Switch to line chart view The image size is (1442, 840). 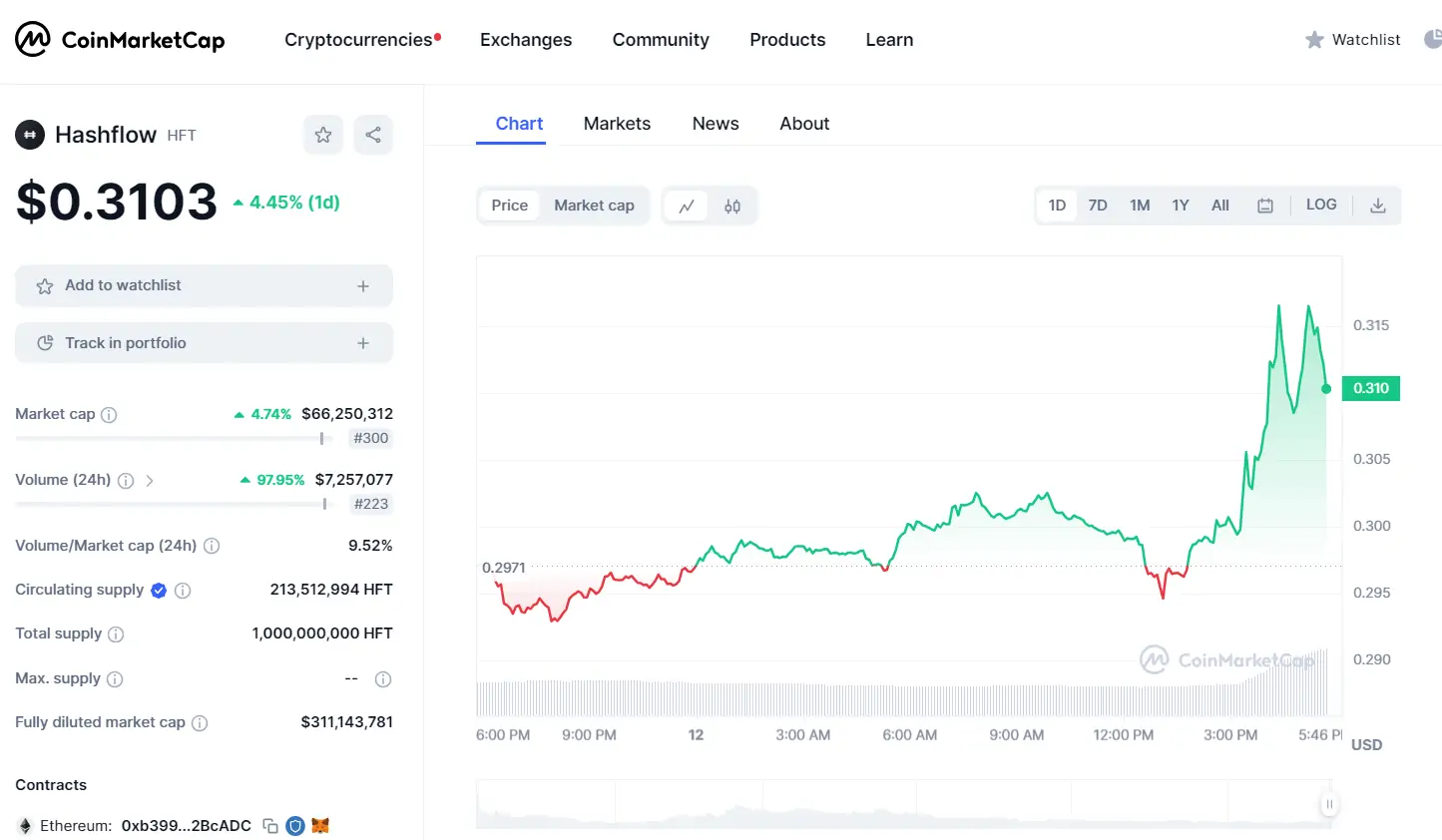687,206
